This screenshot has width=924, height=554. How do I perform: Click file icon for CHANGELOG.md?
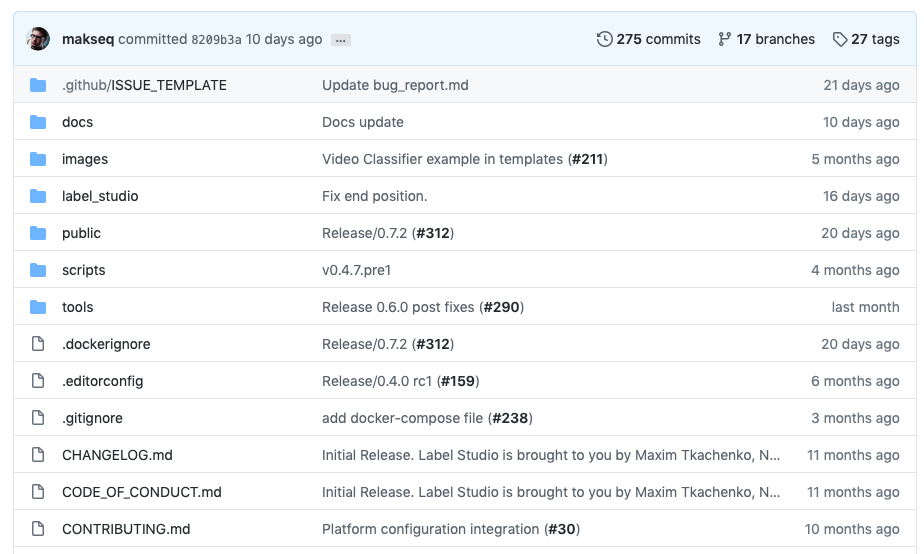coord(38,455)
